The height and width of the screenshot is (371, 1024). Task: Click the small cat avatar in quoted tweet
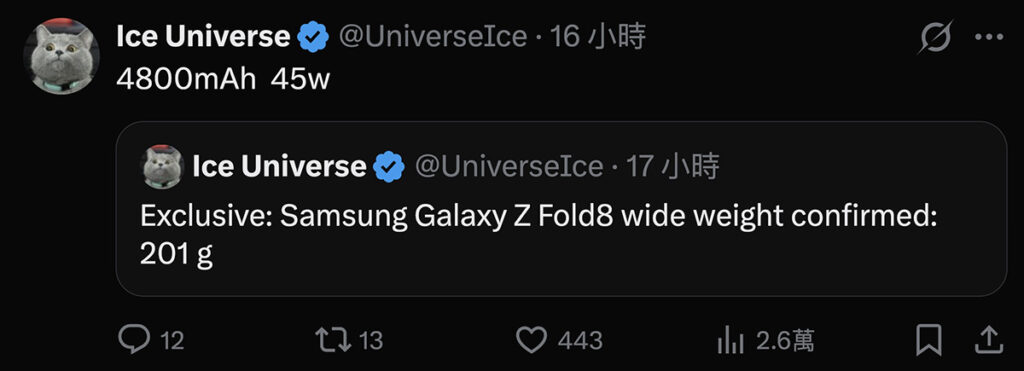click(x=163, y=167)
